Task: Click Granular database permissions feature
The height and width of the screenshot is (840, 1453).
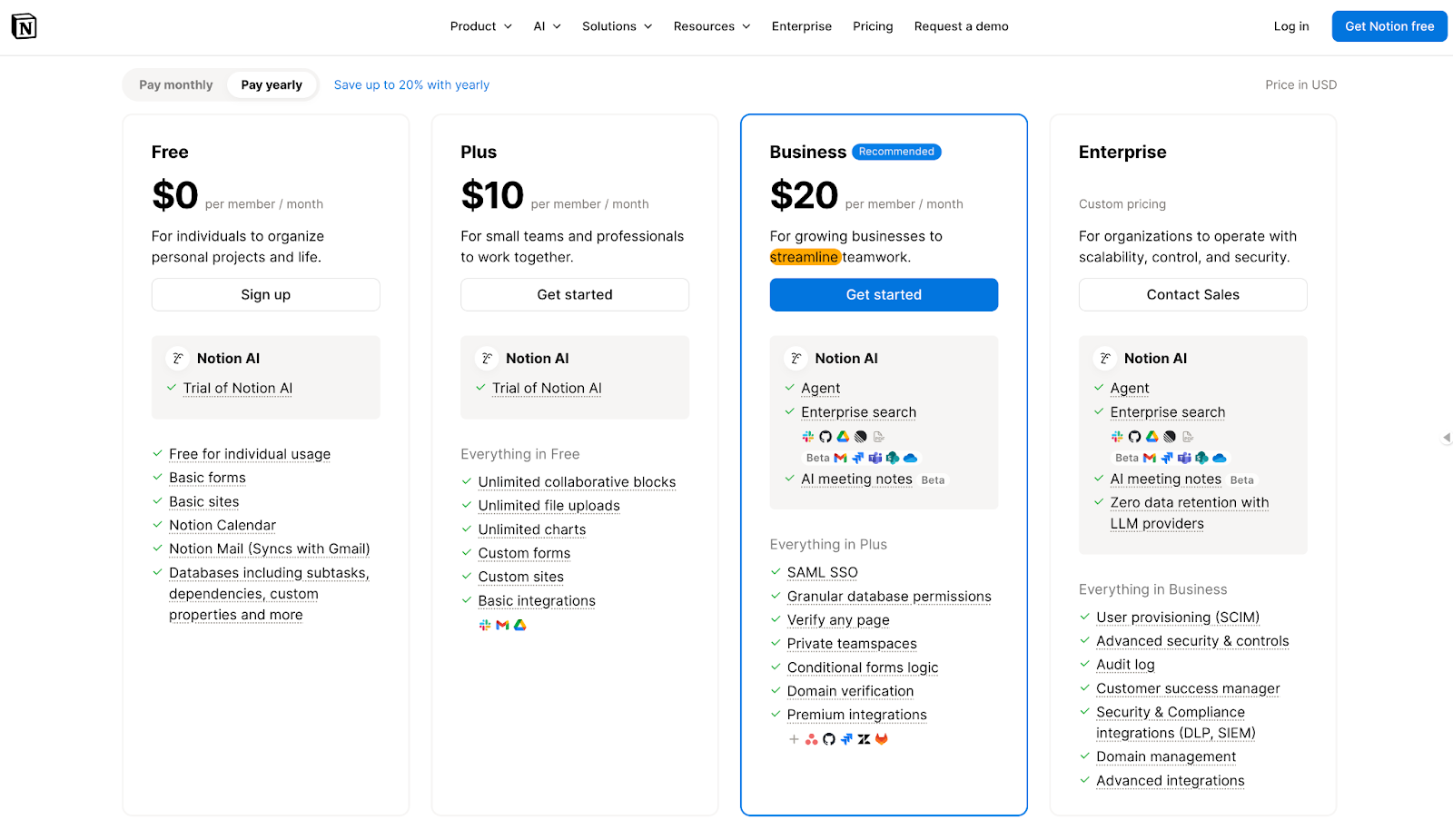Action: 889,597
